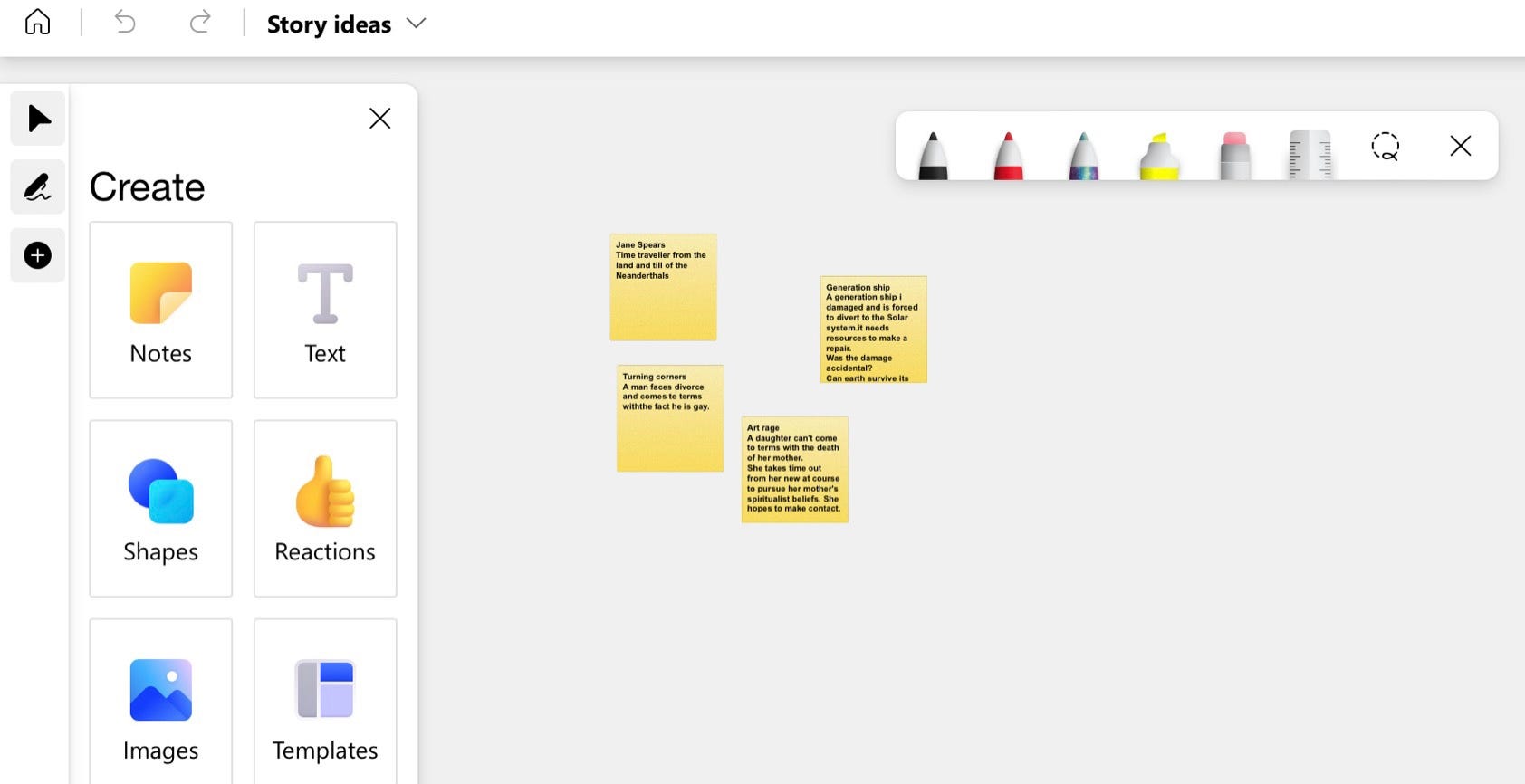Select the galaxy rainbow pen
The image size is (1525, 784).
[x=1084, y=155]
